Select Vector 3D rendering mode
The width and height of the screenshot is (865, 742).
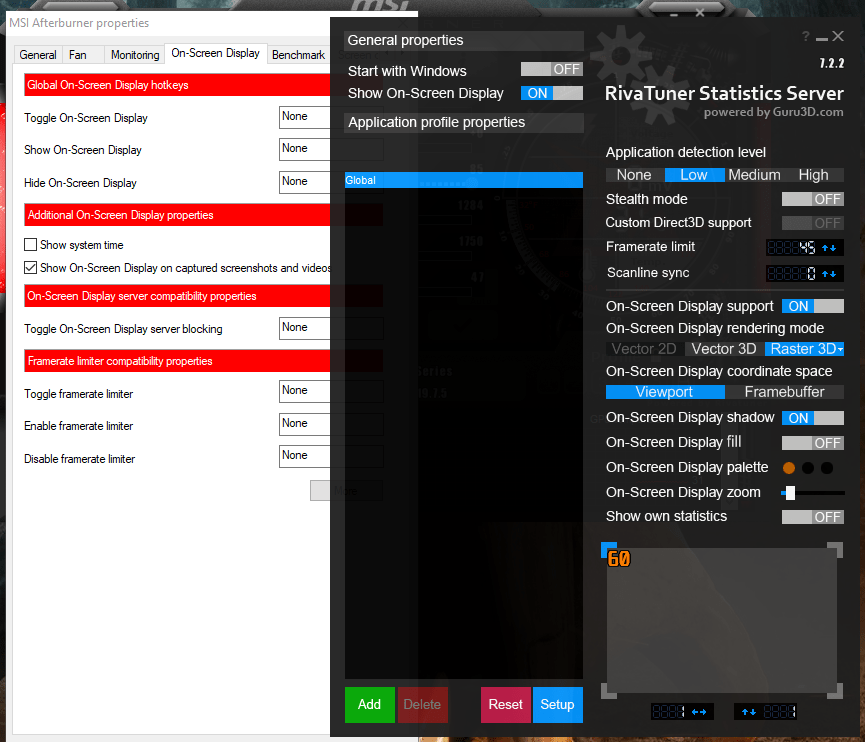coord(724,349)
